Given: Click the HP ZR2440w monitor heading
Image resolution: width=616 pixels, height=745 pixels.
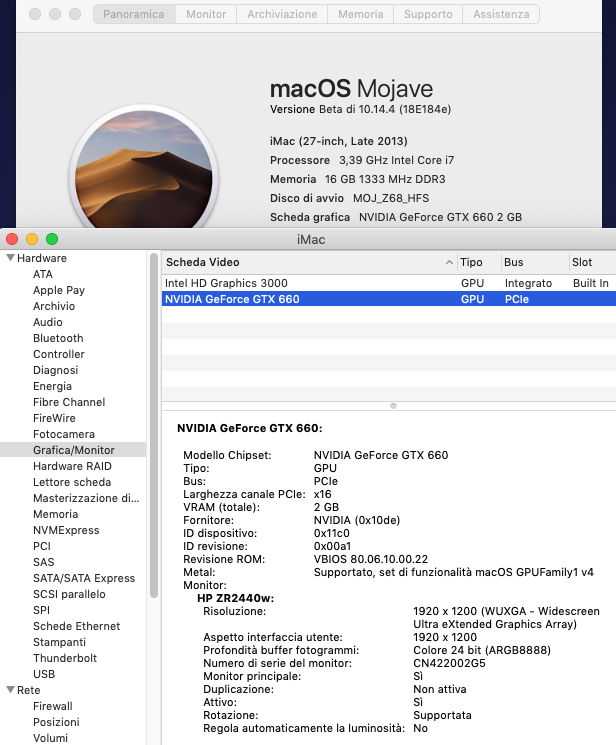Looking at the screenshot, I should (x=235, y=598).
